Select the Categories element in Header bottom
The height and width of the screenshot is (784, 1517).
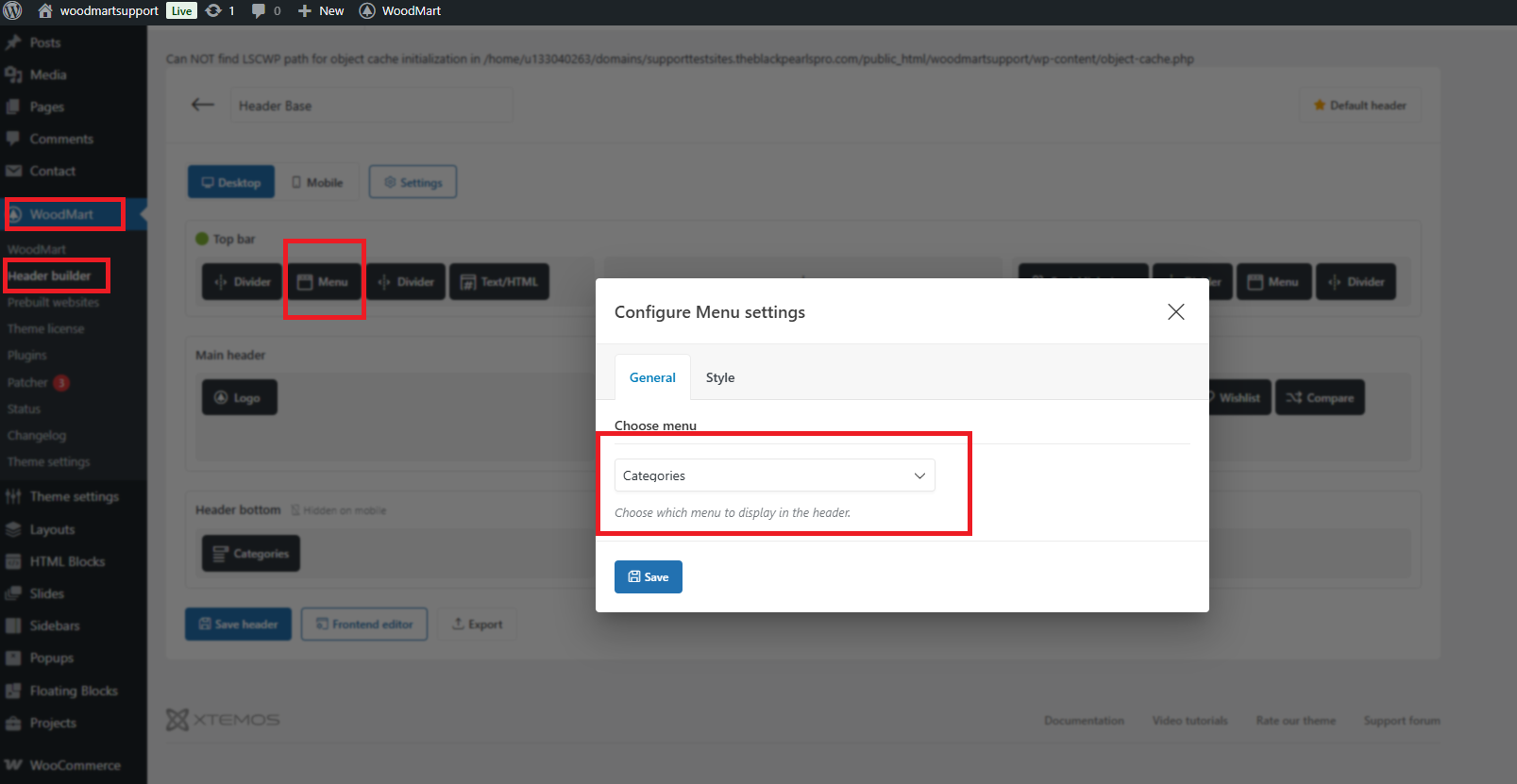[x=251, y=553]
